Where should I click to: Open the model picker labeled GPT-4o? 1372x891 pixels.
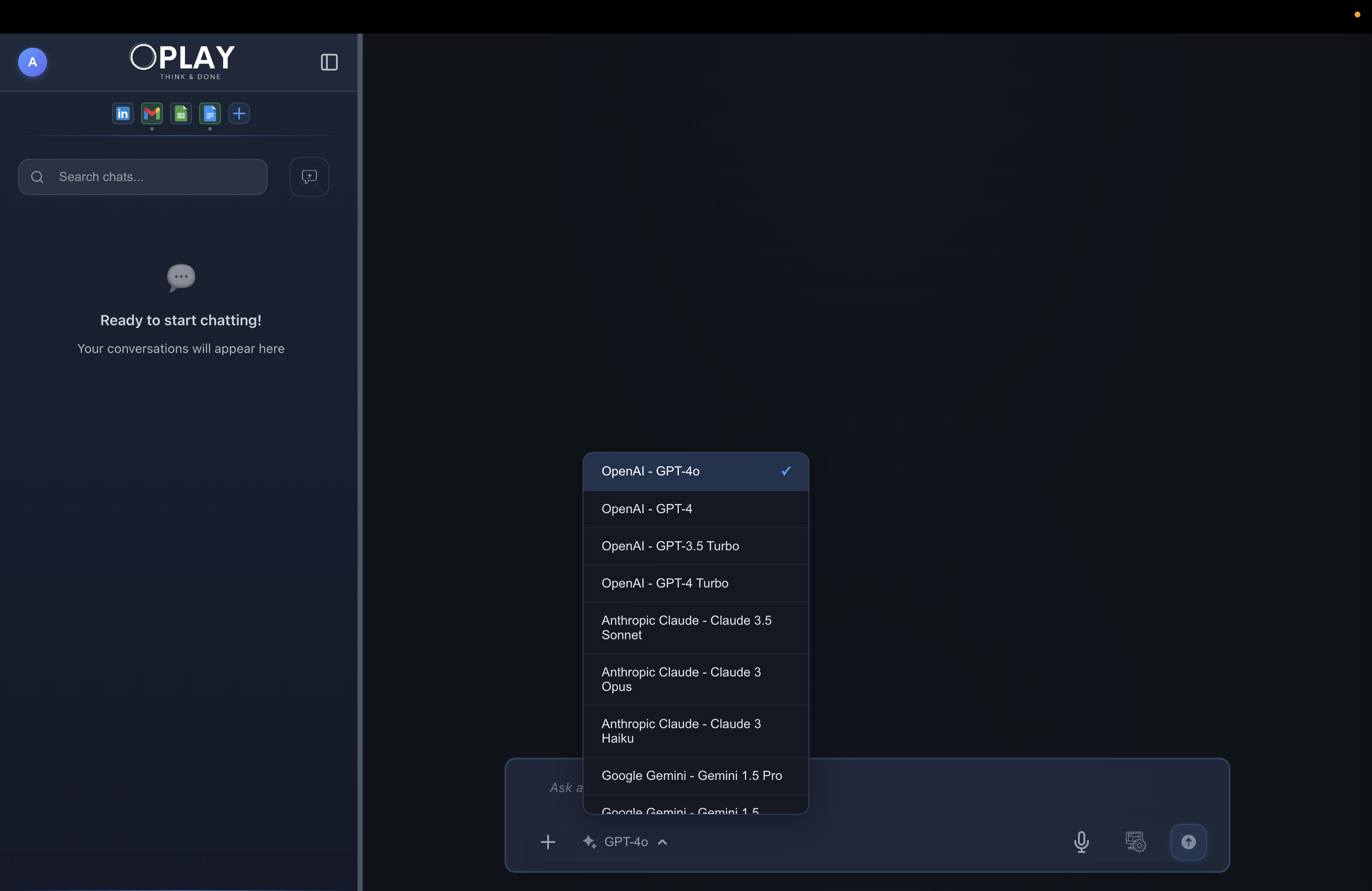625,842
